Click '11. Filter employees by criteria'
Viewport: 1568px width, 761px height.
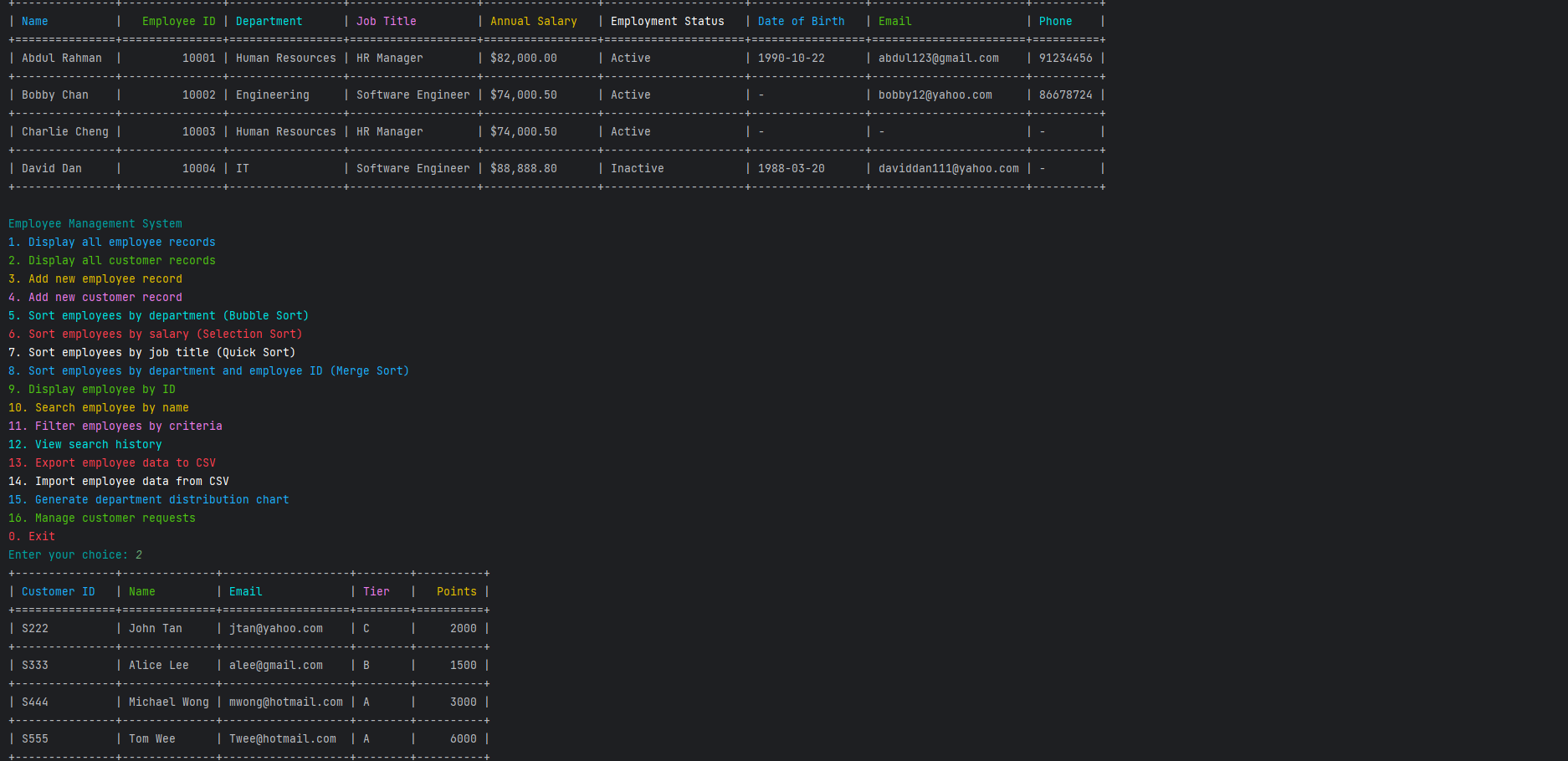pos(115,426)
